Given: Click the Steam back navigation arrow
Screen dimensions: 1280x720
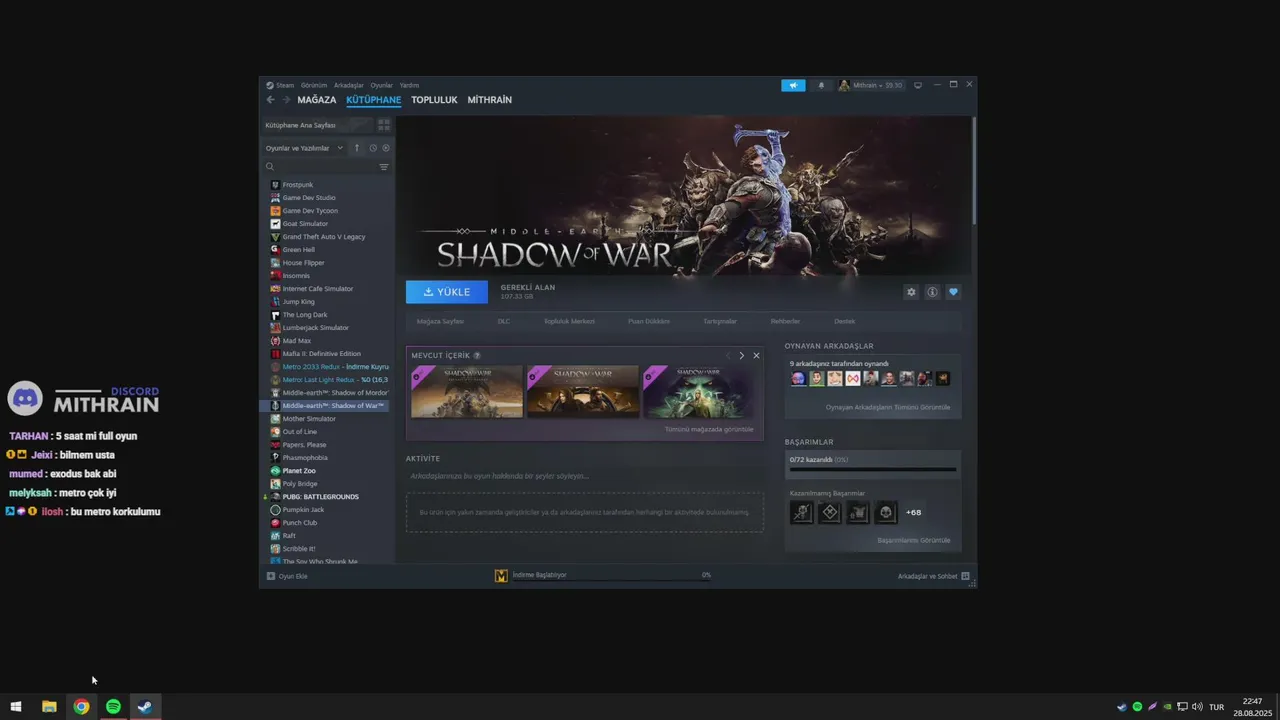Looking at the screenshot, I should [x=270, y=100].
